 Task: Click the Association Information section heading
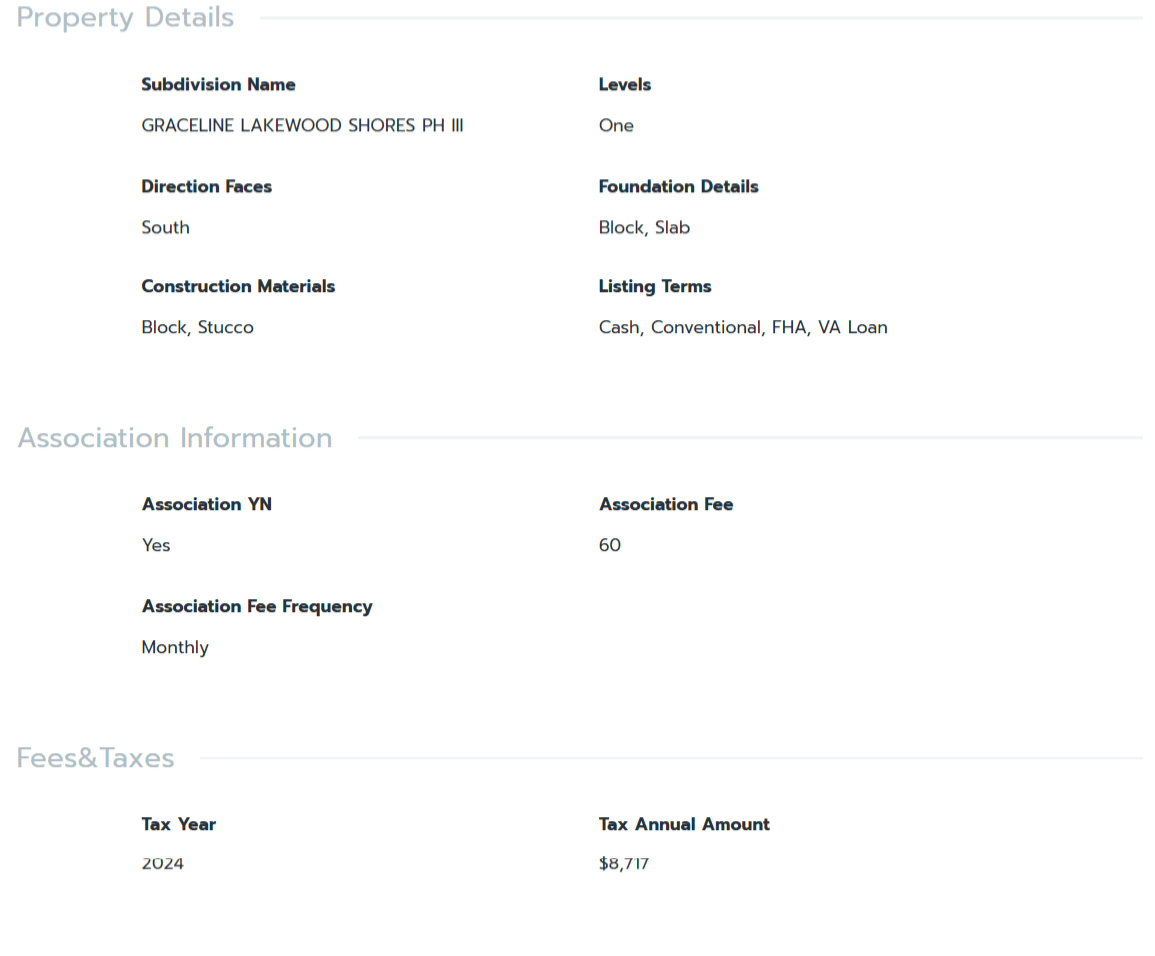click(x=175, y=438)
